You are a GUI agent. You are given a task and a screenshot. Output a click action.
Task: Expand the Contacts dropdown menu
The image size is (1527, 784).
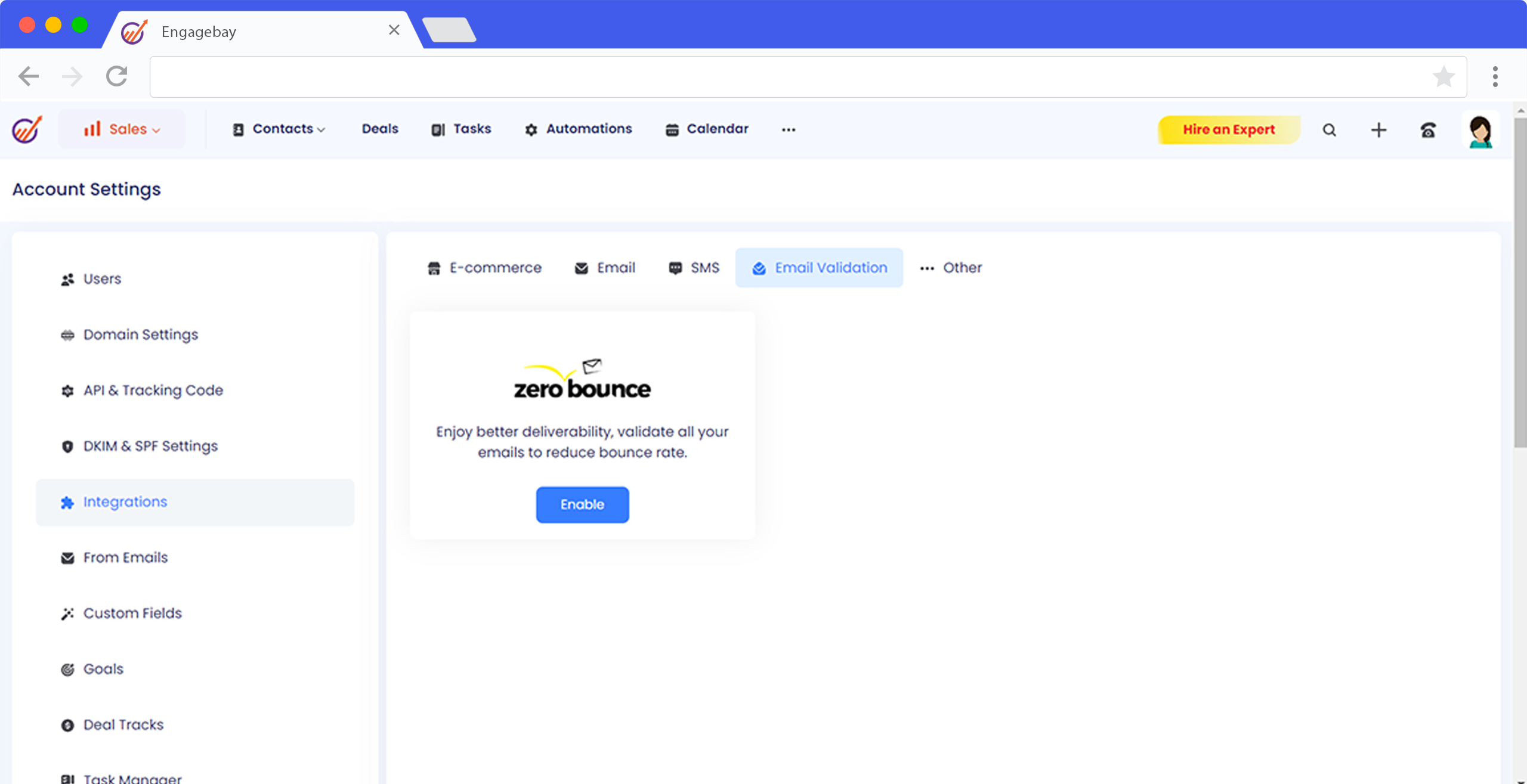click(279, 129)
